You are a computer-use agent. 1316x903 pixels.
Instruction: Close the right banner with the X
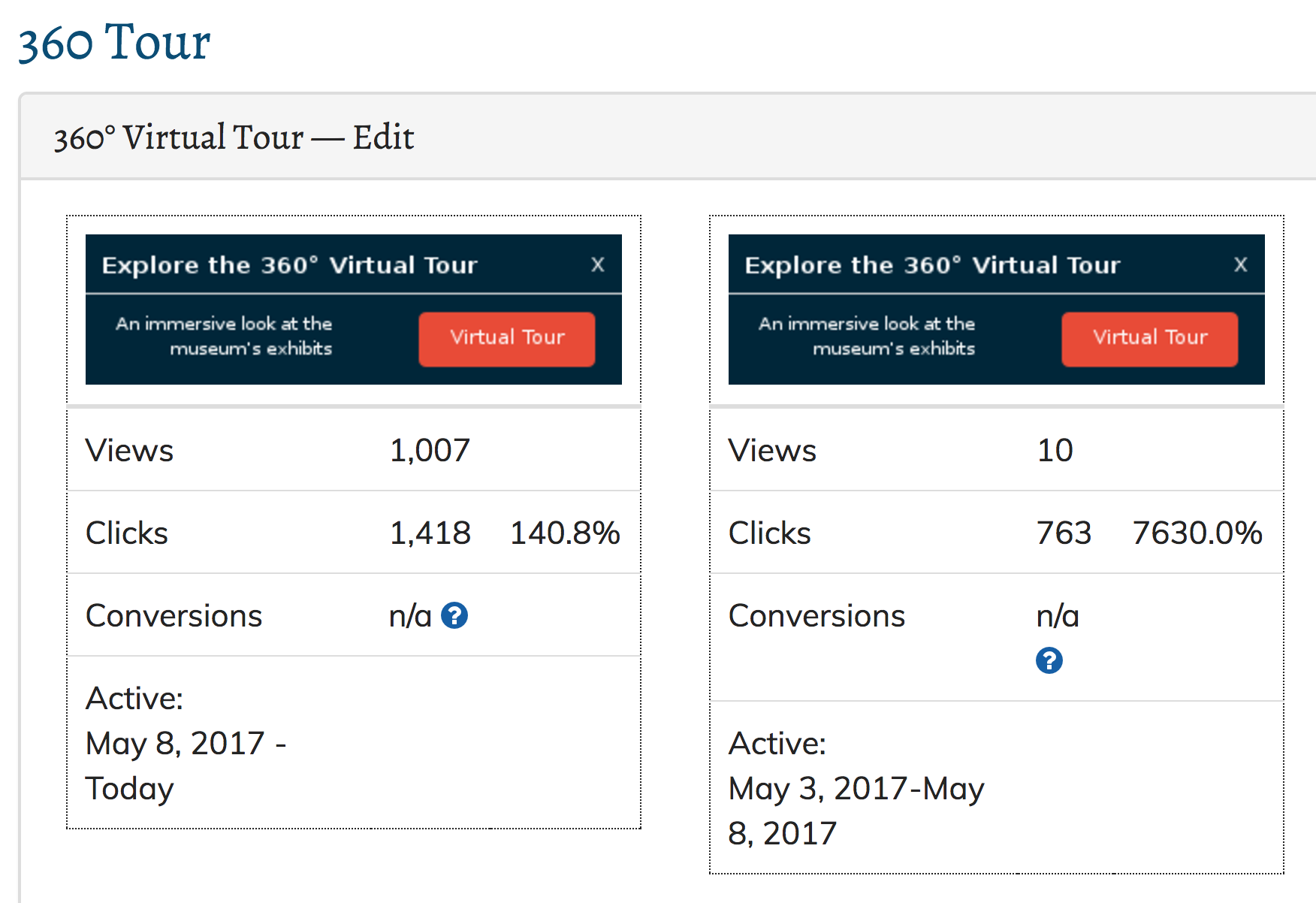[1241, 264]
